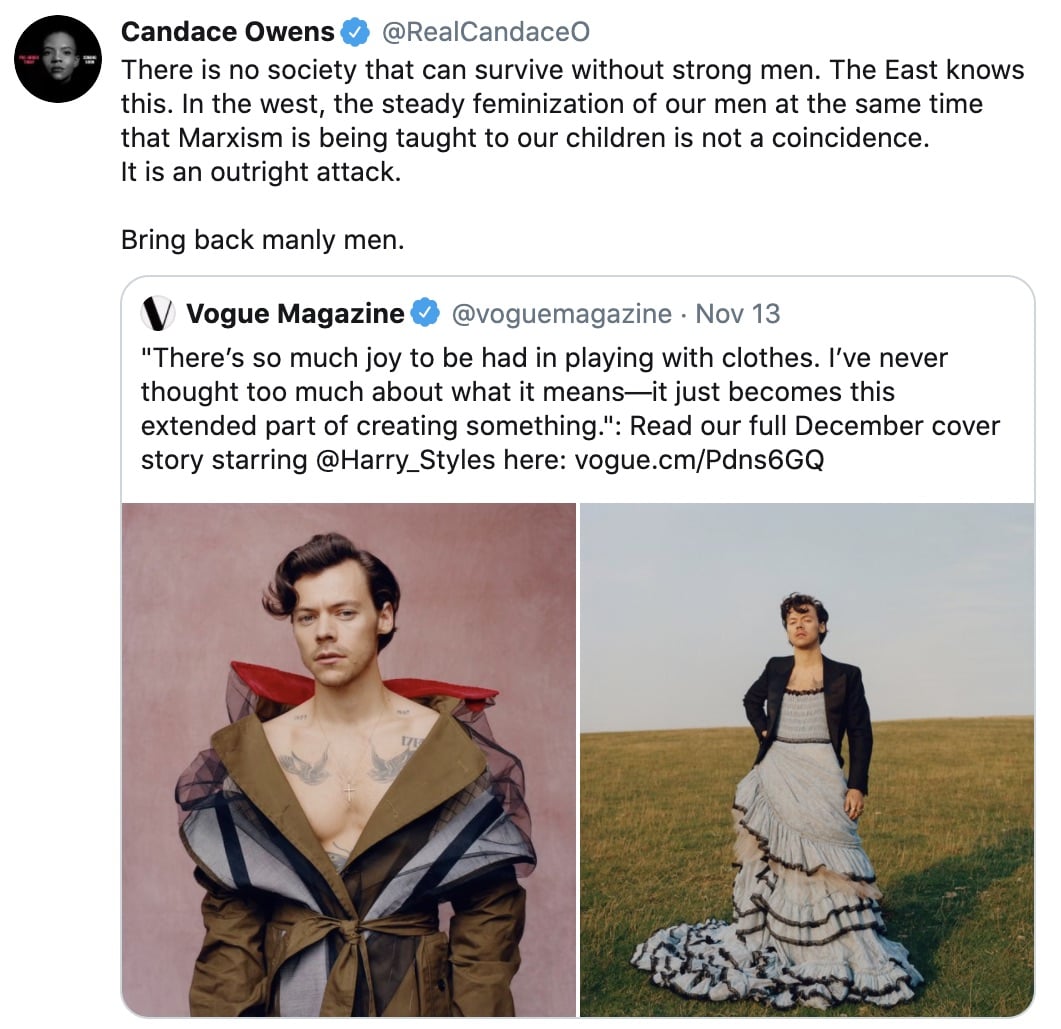Click the red collar in left photo

point(365,687)
